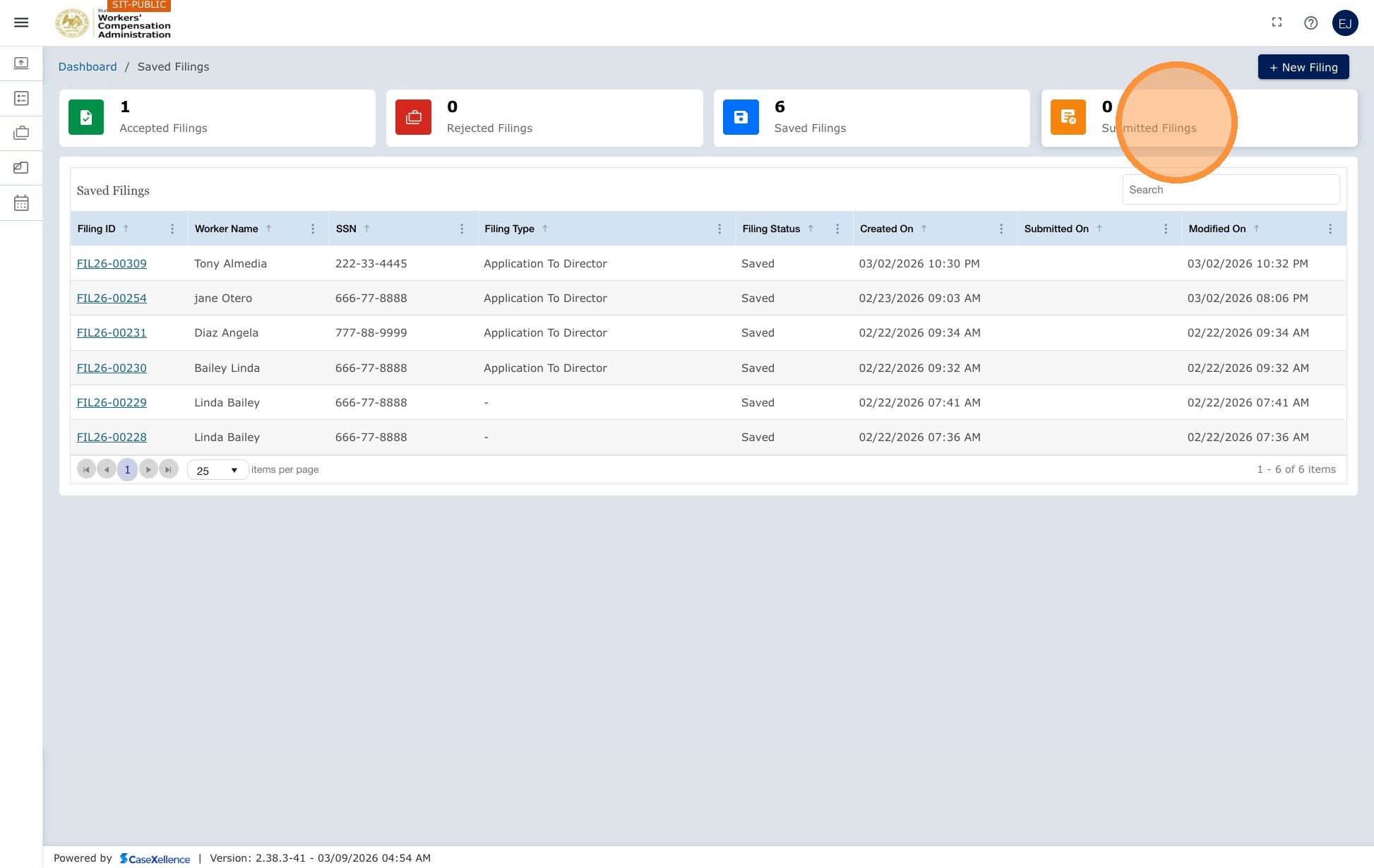The image size is (1374, 868).
Task: Sort by Filing Type arrow
Action: pos(545,229)
